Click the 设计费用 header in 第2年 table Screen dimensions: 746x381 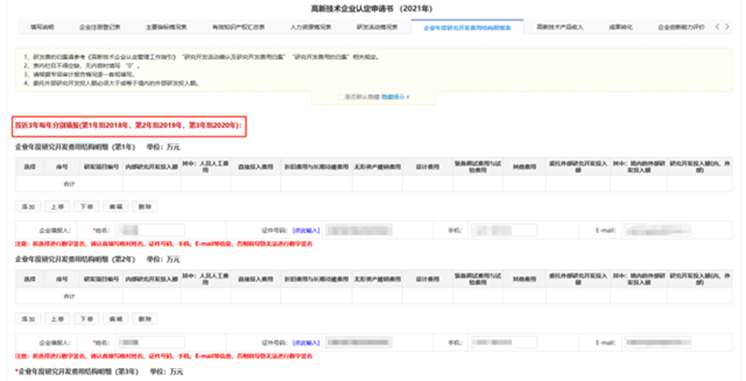click(428, 279)
